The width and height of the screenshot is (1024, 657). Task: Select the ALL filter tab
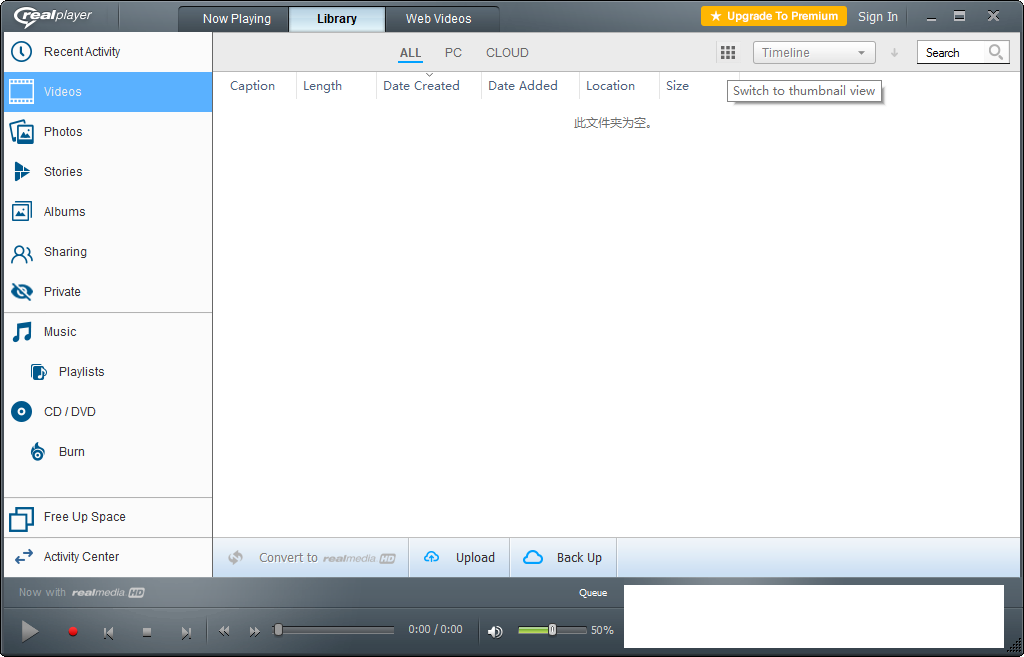(x=410, y=53)
